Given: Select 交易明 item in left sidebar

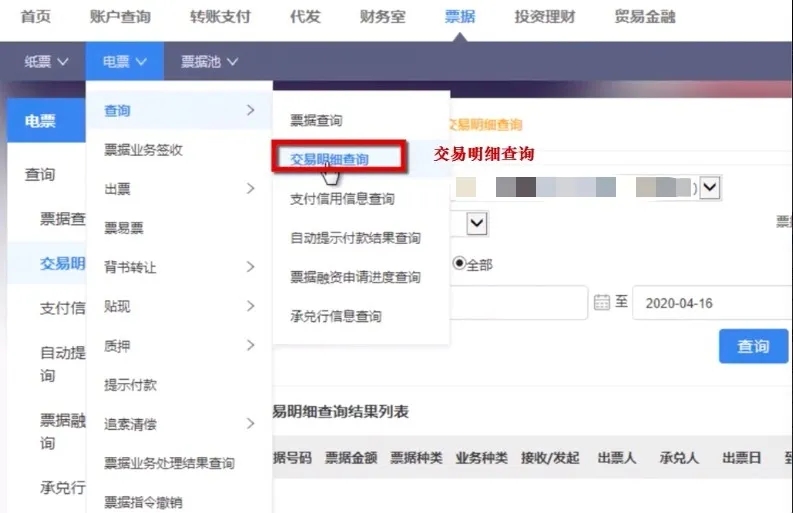Looking at the screenshot, I should (63, 264).
